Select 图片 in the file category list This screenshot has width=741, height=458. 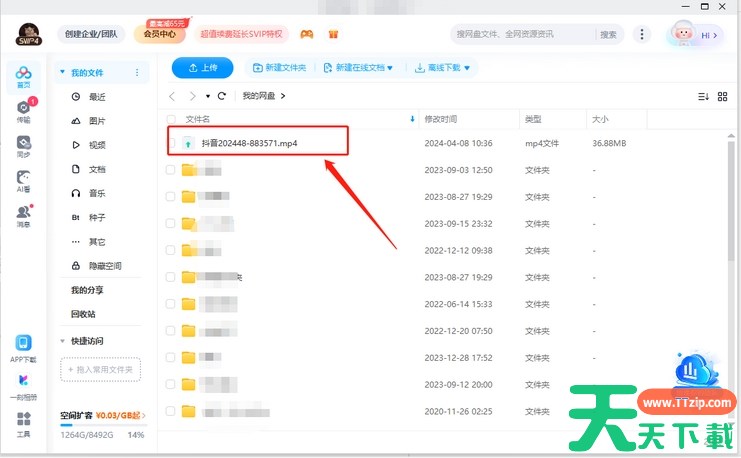coord(97,121)
